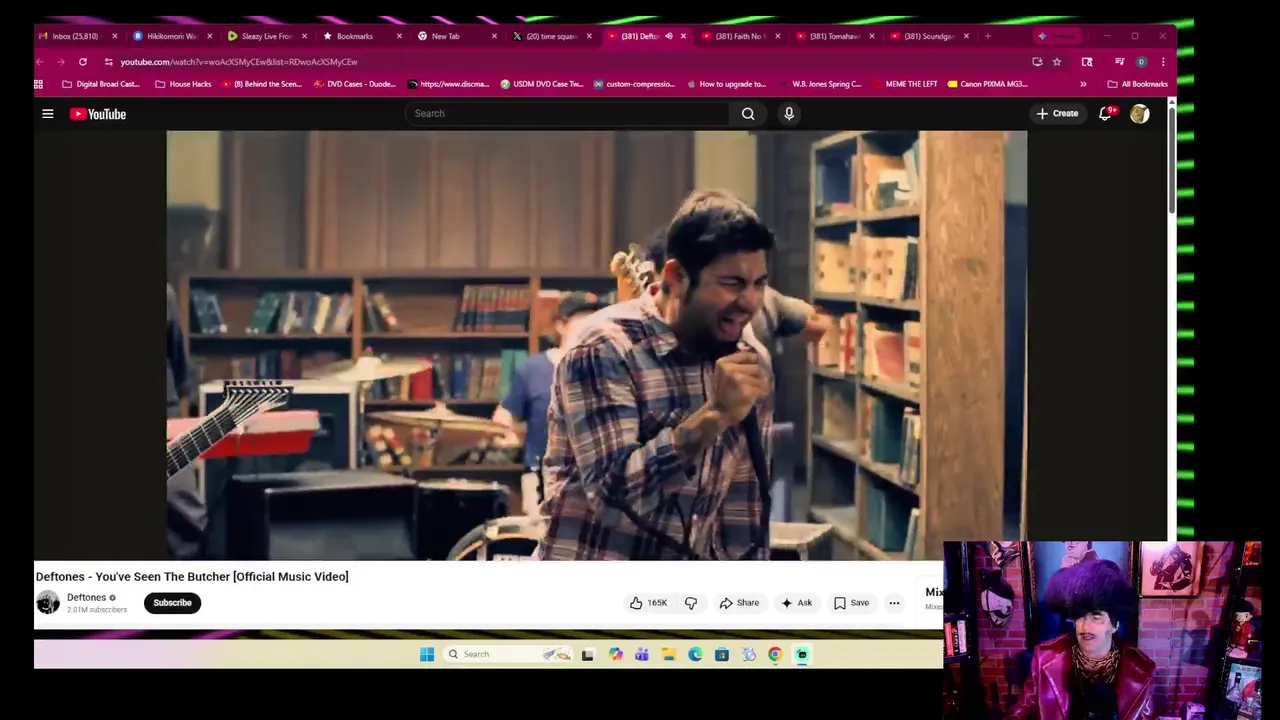Viewport: 1280px width, 720px height.
Task: Open a new browser tab
Action: pyautogui.click(x=988, y=36)
